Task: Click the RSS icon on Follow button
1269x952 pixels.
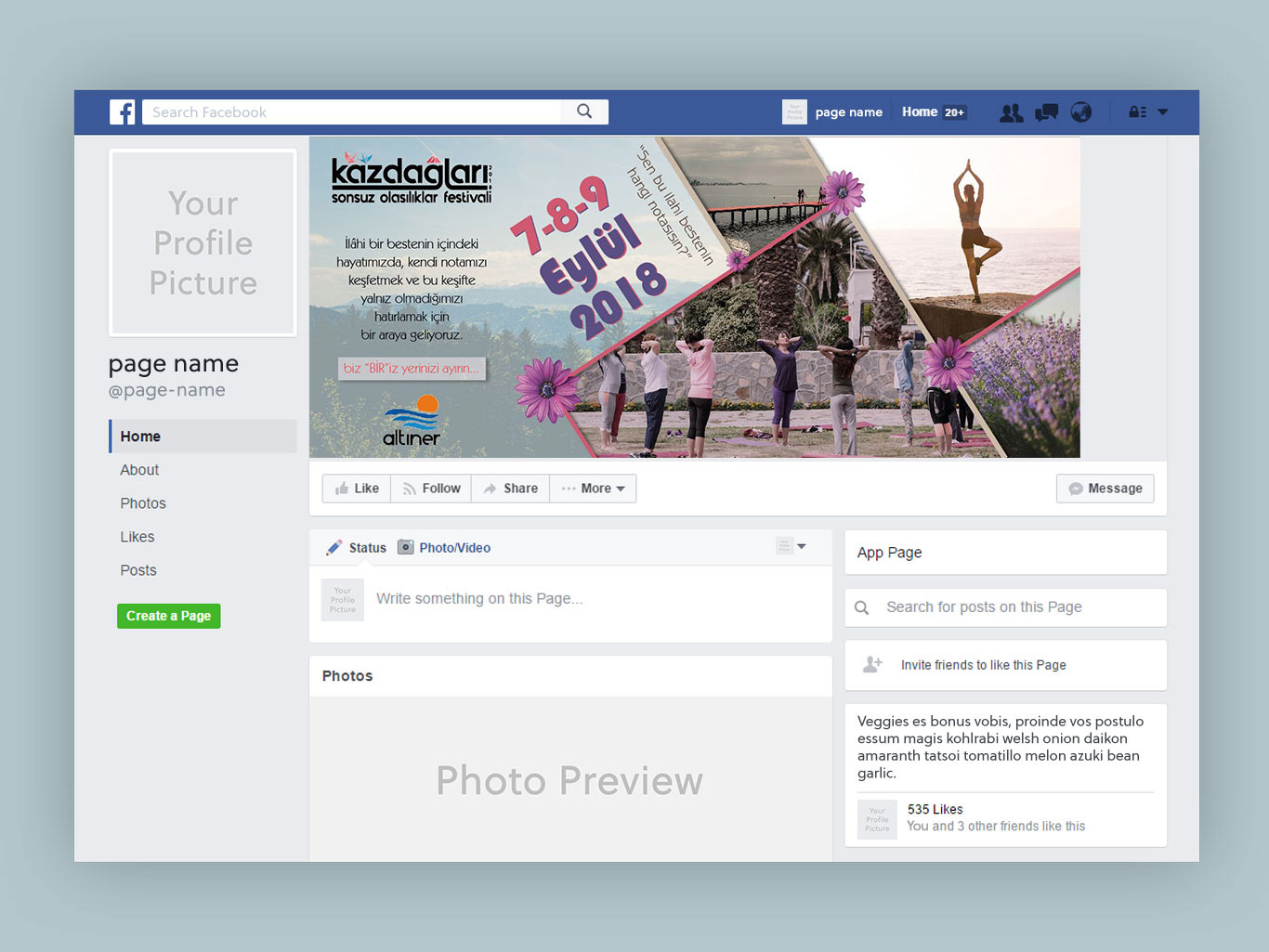Action: click(410, 489)
